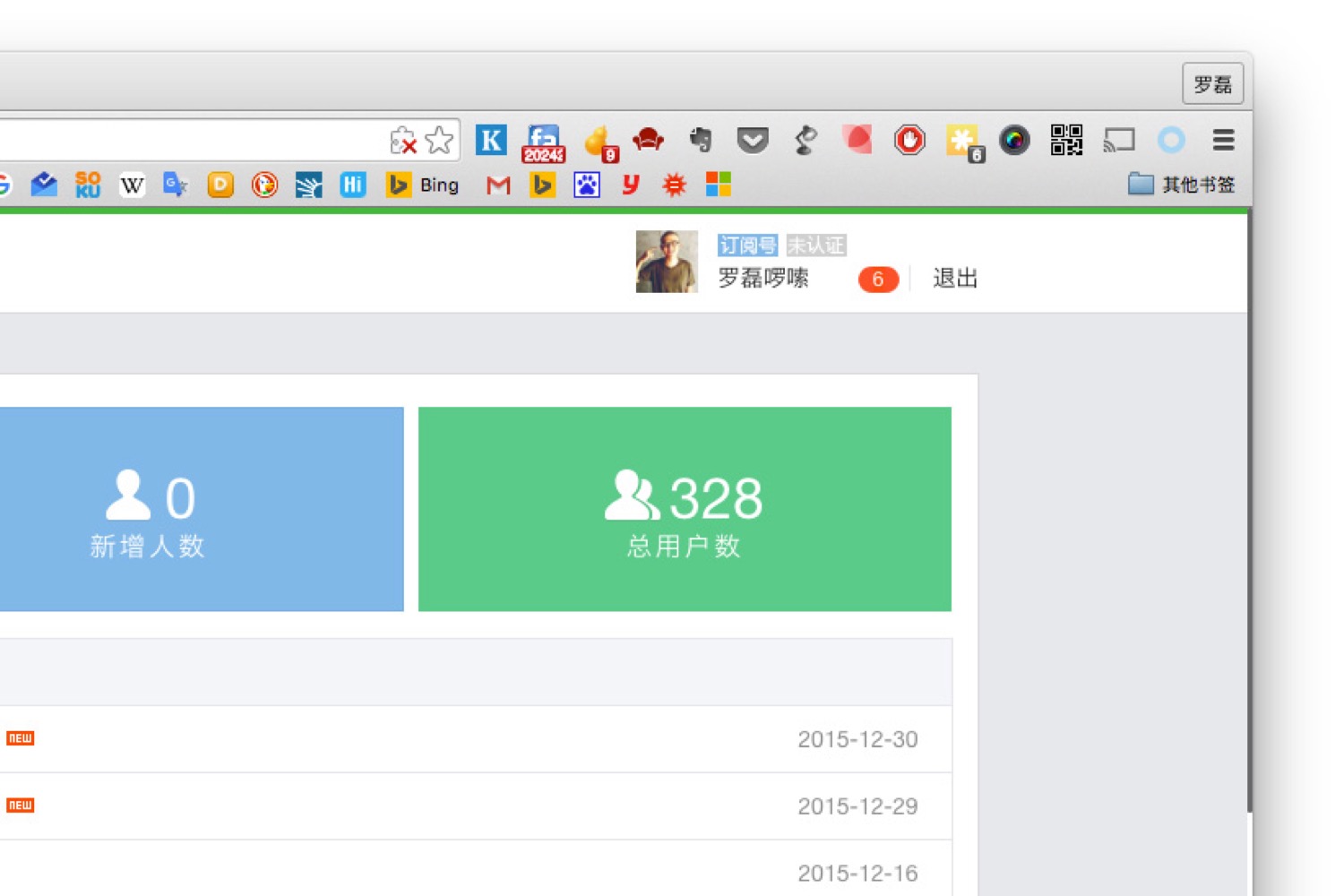Open the Google Translate bookmark
The width and height of the screenshot is (1344, 896).
[x=176, y=185]
